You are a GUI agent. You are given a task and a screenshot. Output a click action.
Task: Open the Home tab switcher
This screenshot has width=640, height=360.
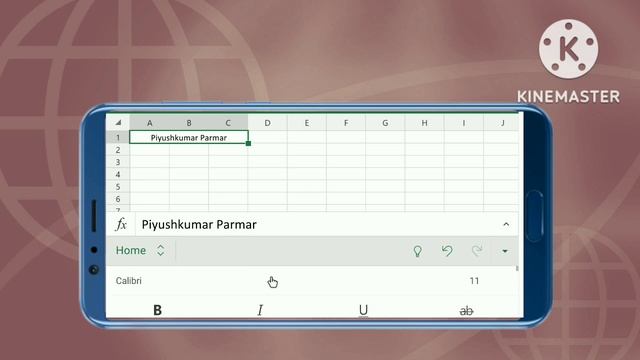click(140, 250)
